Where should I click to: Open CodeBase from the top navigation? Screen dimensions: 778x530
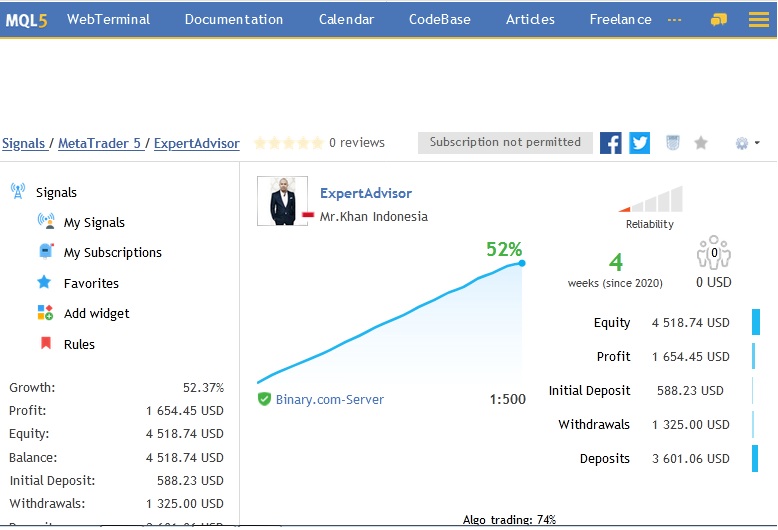[440, 19]
